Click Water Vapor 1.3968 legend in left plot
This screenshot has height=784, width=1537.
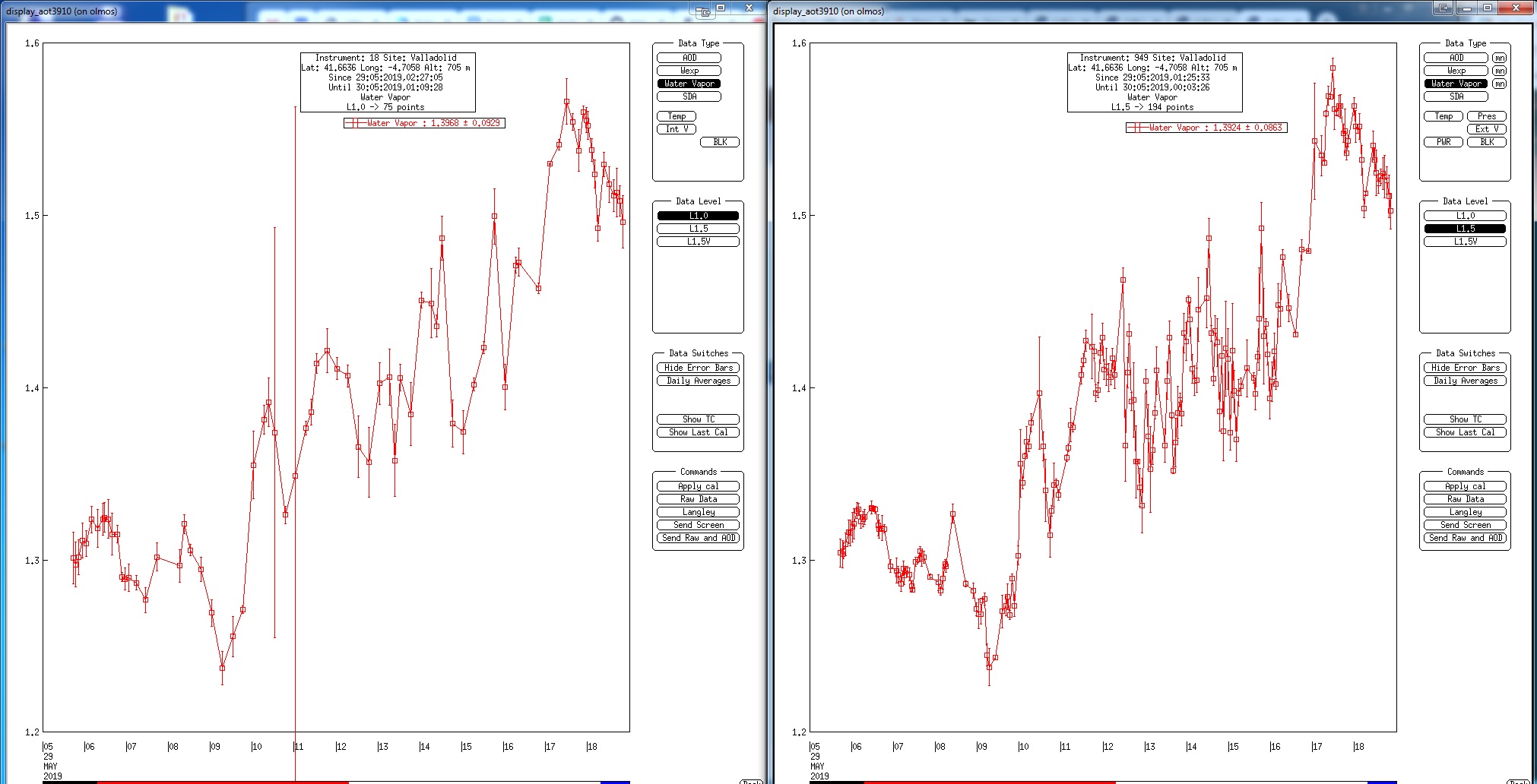424,123
